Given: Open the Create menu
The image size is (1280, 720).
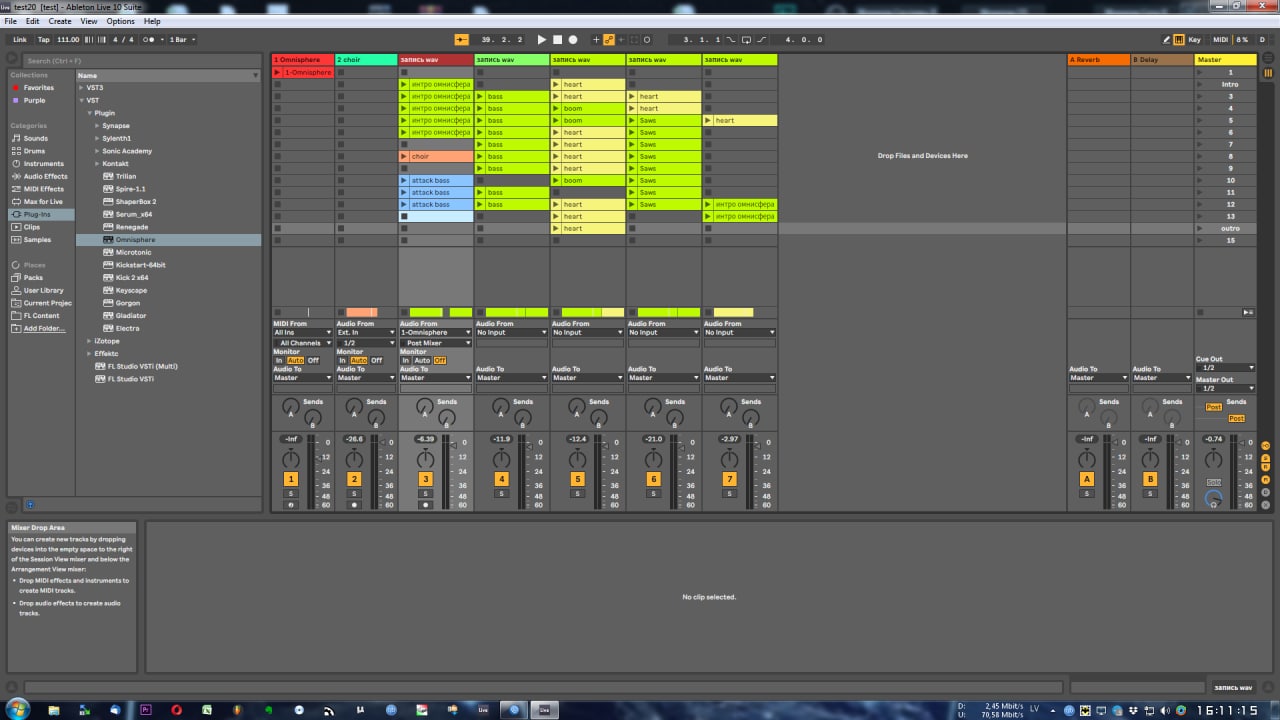Looking at the screenshot, I should point(60,20).
